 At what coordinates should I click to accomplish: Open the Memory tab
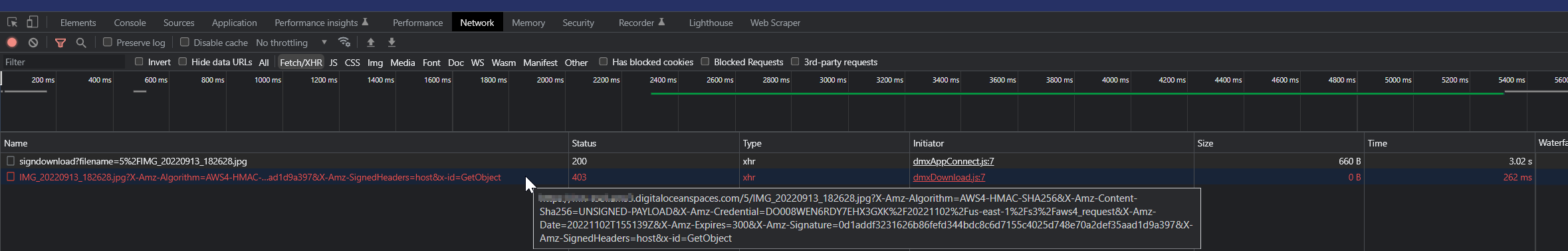(x=528, y=23)
